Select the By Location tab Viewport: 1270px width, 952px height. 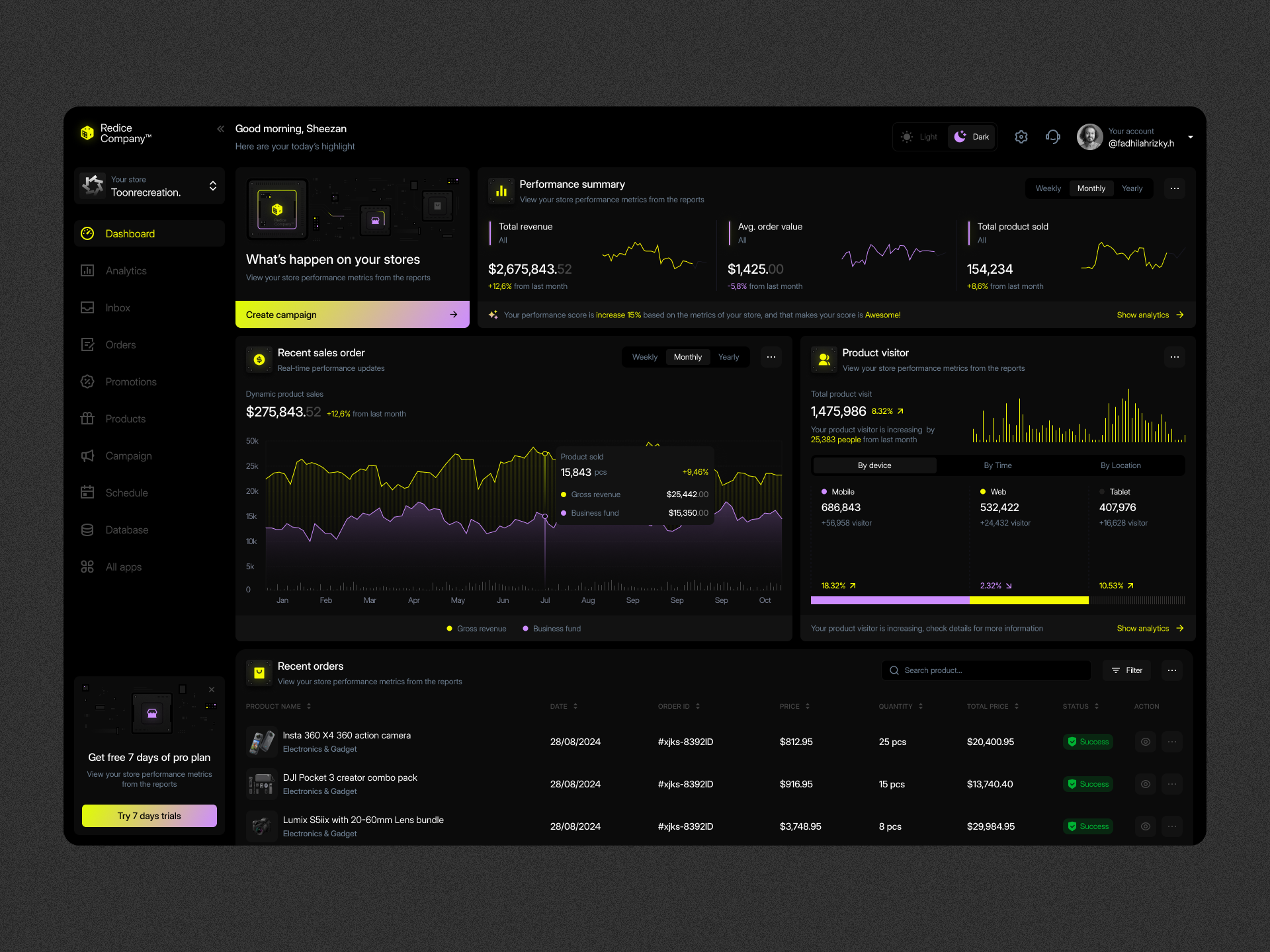tap(1121, 465)
